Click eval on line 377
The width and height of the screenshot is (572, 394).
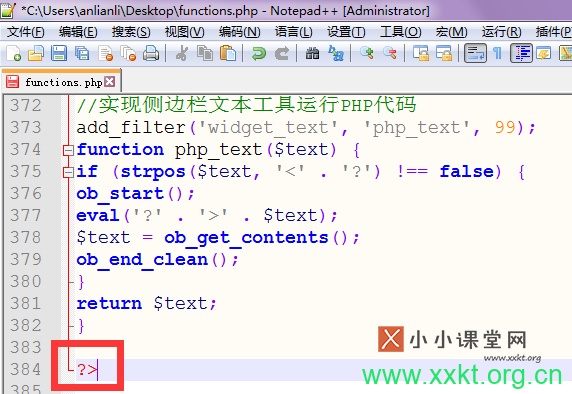98,216
